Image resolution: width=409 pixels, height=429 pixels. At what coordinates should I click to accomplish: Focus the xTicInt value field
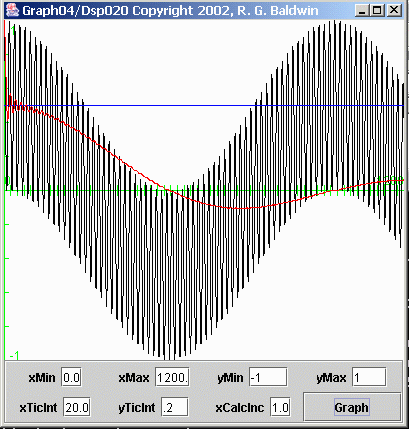(x=77, y=407)
